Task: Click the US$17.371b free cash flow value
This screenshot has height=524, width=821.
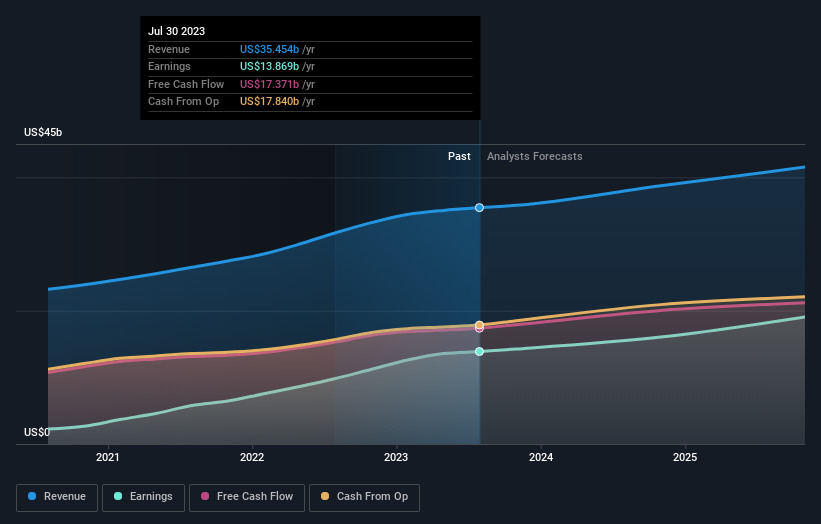Action: tap(269, 84)
